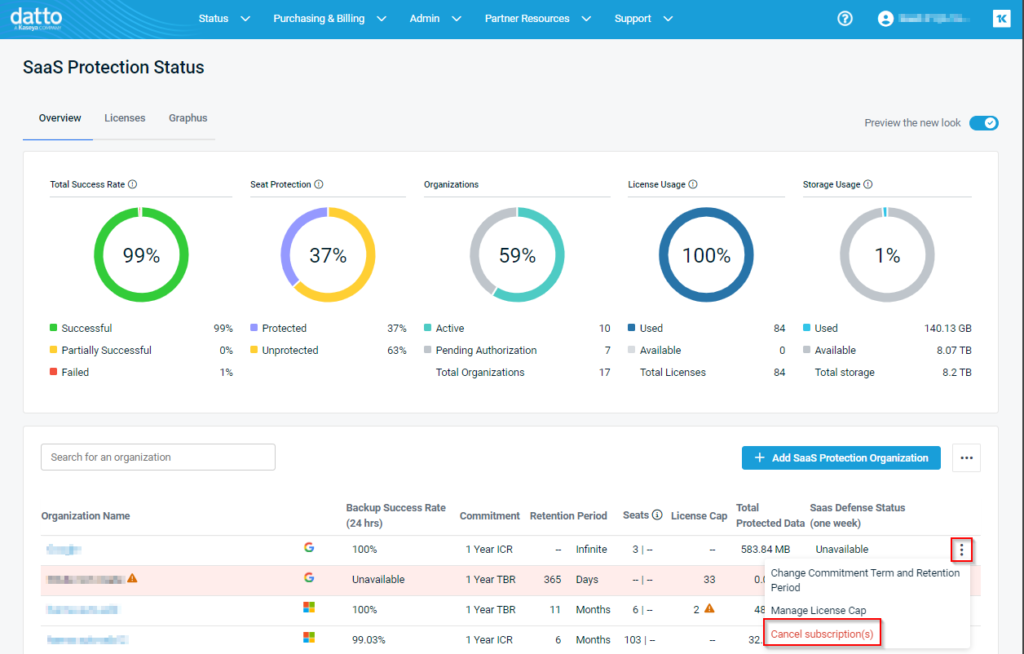Expand the Status dropdown menu
The width and height of the screenshot is (1024, 654).
click(x=223, y=19)
